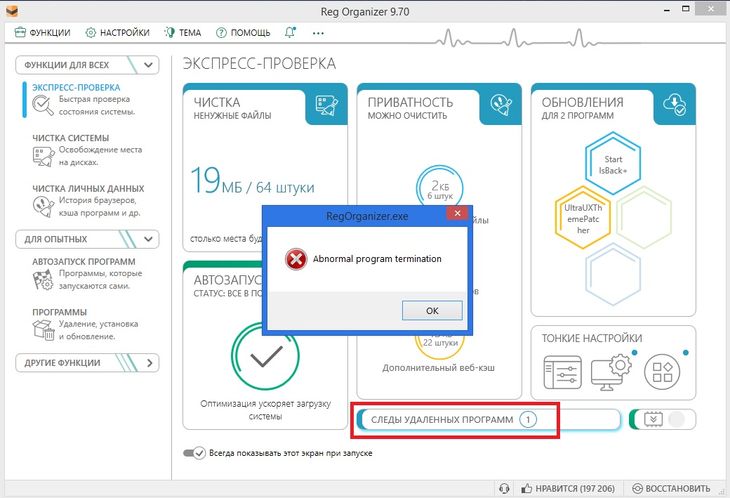Select the UltraUXThemePatcher hexagon
730x498 pixels.
[583, 217]
